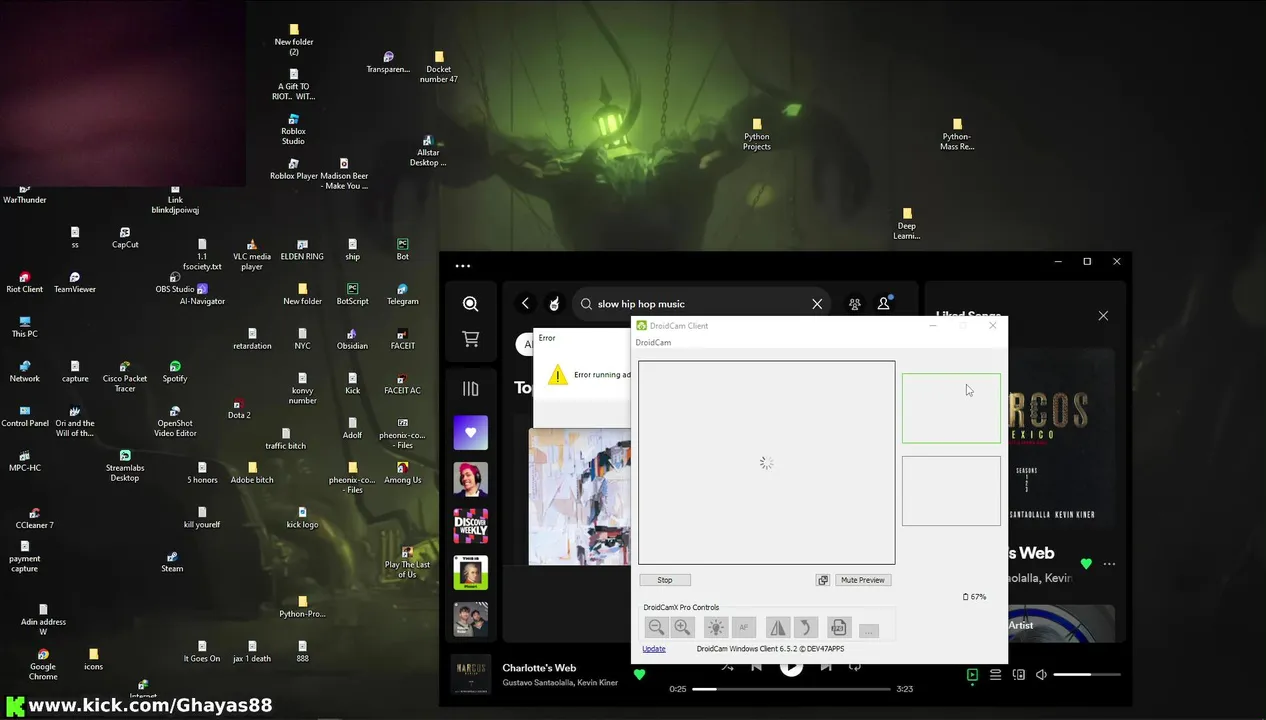Toggle the Now Playing view icon
1266x720 pixels.
(x=972, y=675)
